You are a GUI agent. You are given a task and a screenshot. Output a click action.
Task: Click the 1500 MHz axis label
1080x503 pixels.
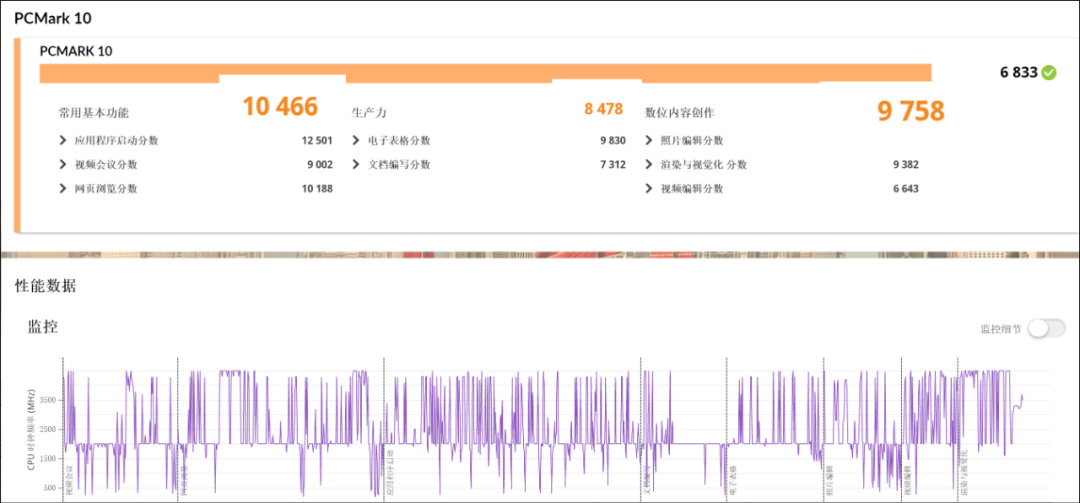point(46,459)
